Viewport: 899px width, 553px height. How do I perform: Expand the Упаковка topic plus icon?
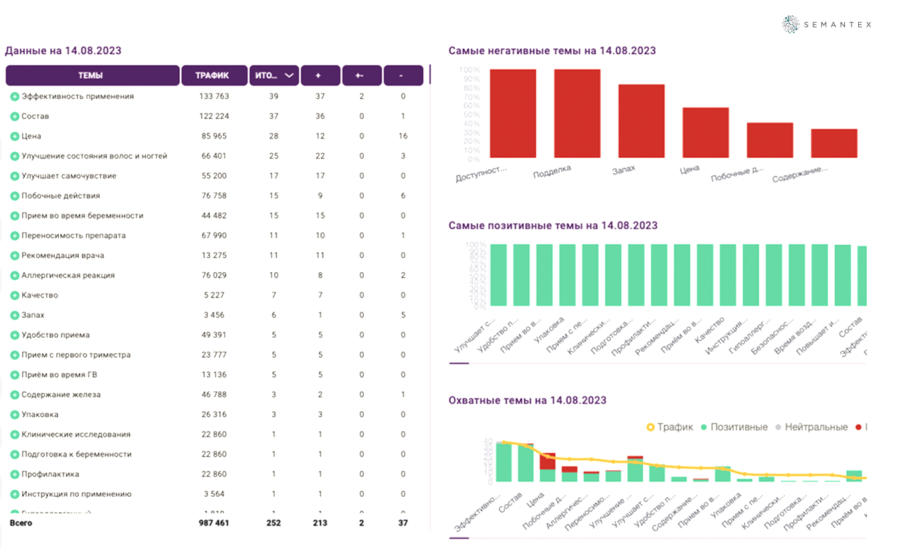tap(14, 414)
